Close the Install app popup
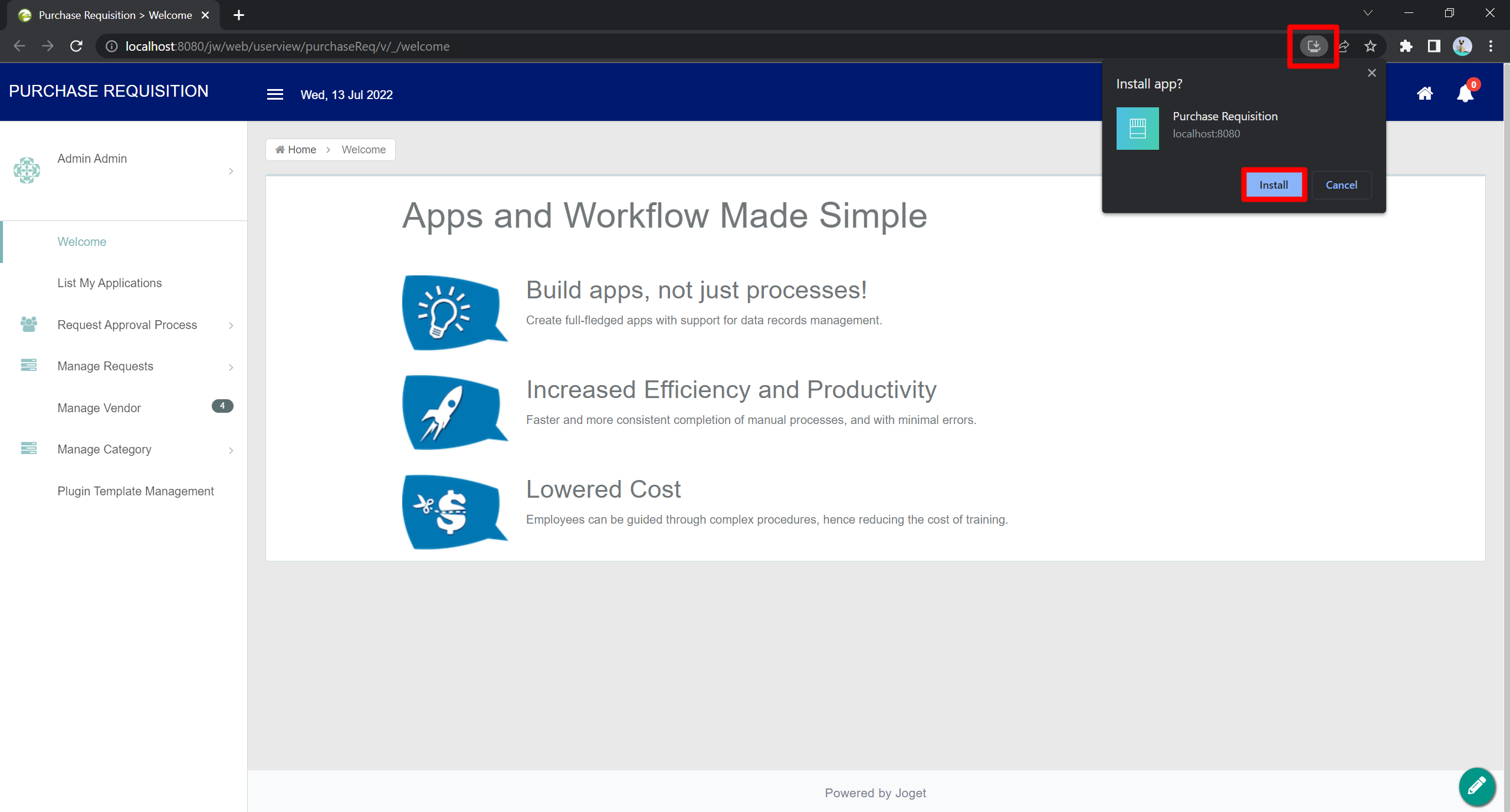This screenshot has width=1510, height=812. click(x=1372, y=73)
